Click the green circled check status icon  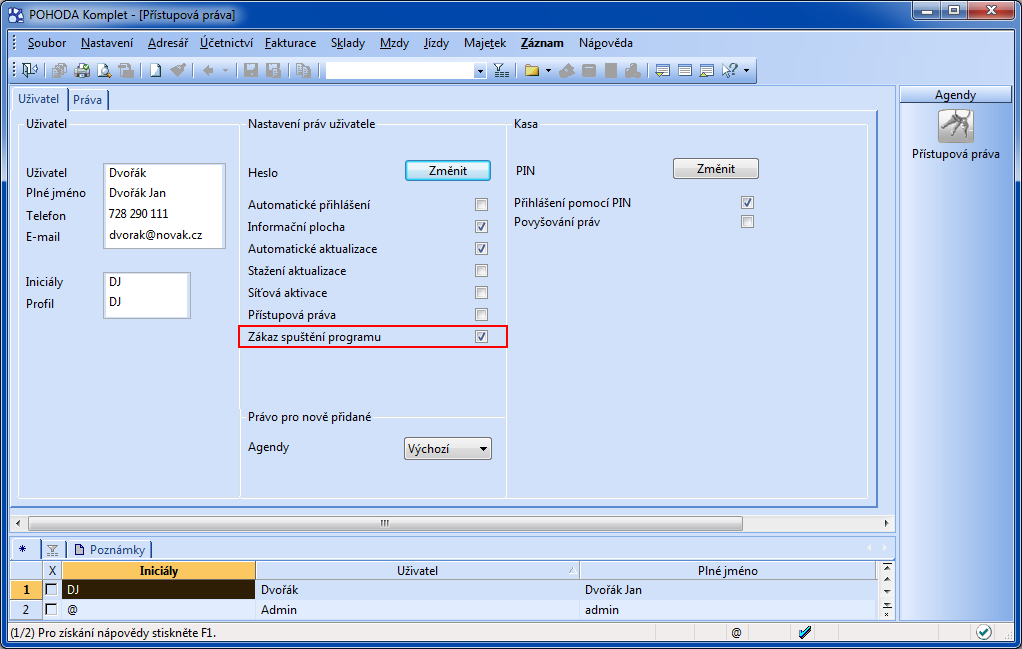coord(984,632)
